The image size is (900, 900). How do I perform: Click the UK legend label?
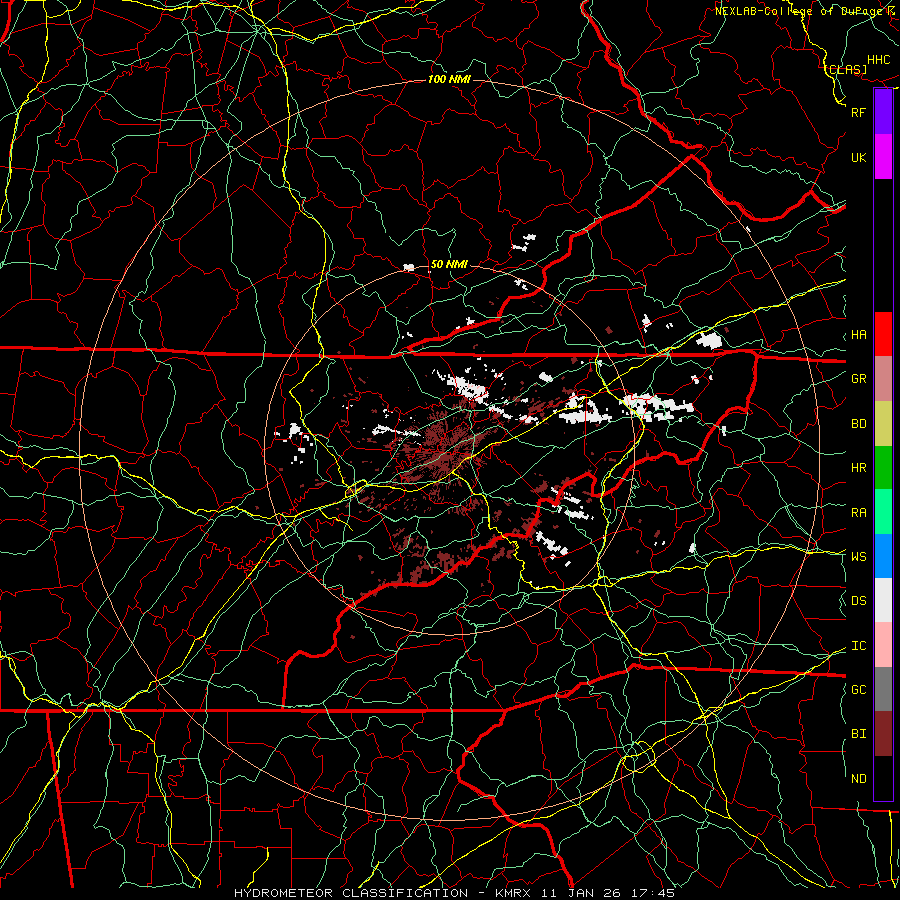click(858, 157)
